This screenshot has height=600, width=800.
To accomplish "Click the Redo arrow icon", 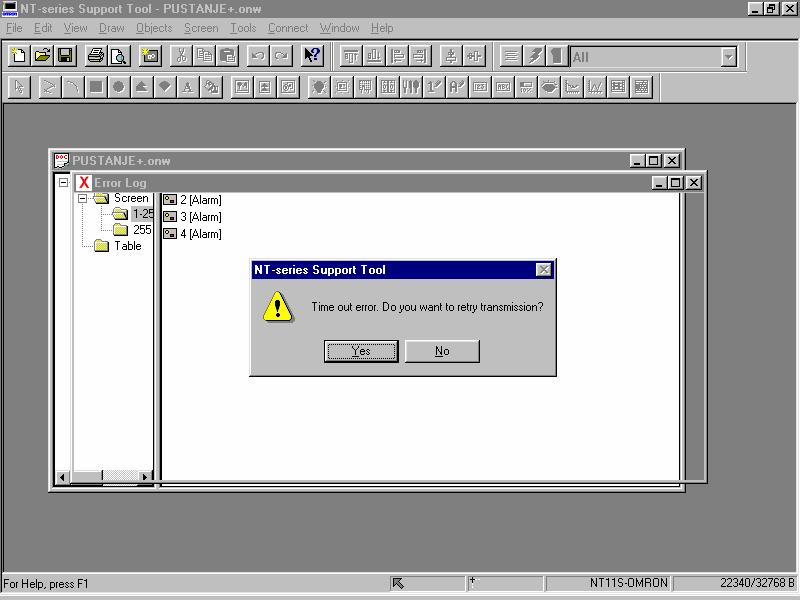I will (x=281, y=56).
